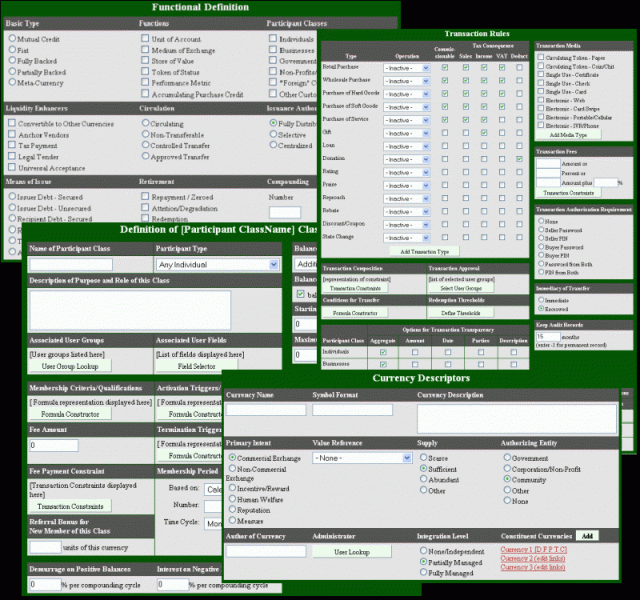The height and width of the screenshot is (600, 640).
Task: Open Define Thresholds button
Action: click(461, 313)
